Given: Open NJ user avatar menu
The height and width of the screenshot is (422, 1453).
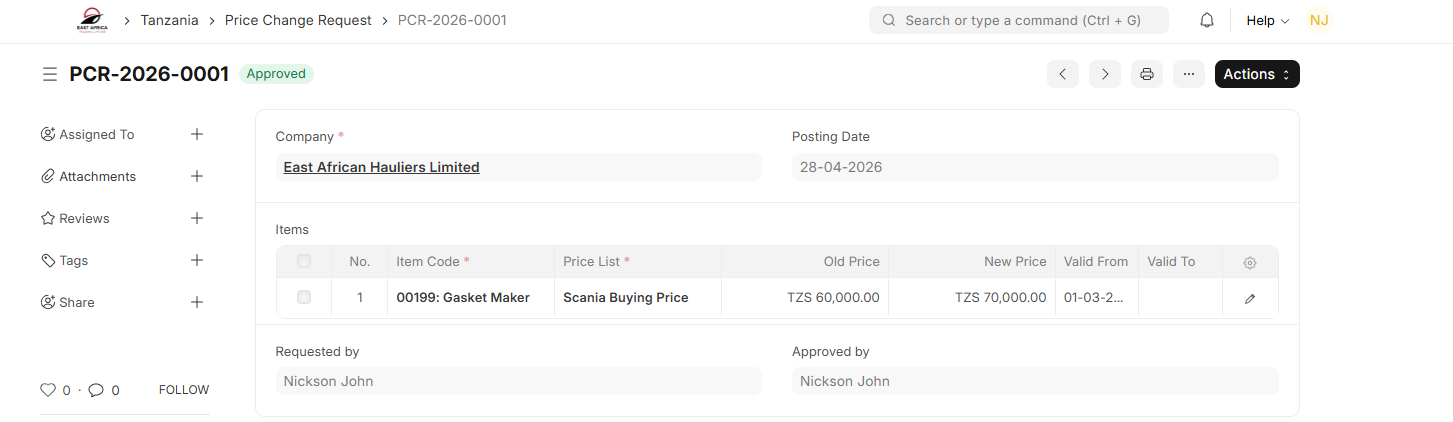Looking at the screenshot, I should [1319, 20].
